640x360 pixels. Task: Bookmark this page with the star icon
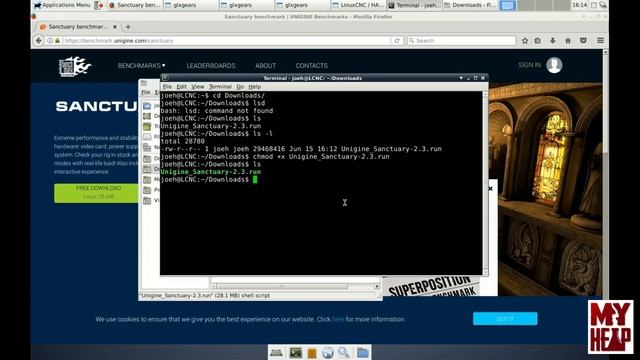(x=525, y=41)
